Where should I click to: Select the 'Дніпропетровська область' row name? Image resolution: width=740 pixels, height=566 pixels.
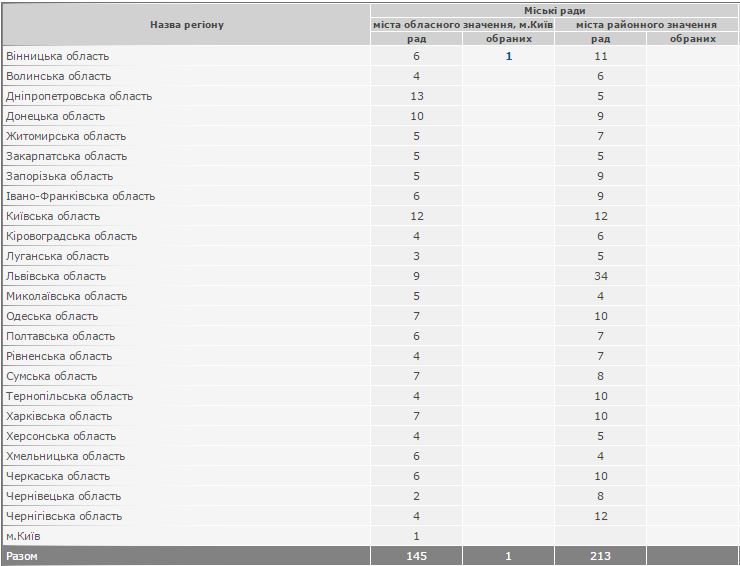click(79, 96)
